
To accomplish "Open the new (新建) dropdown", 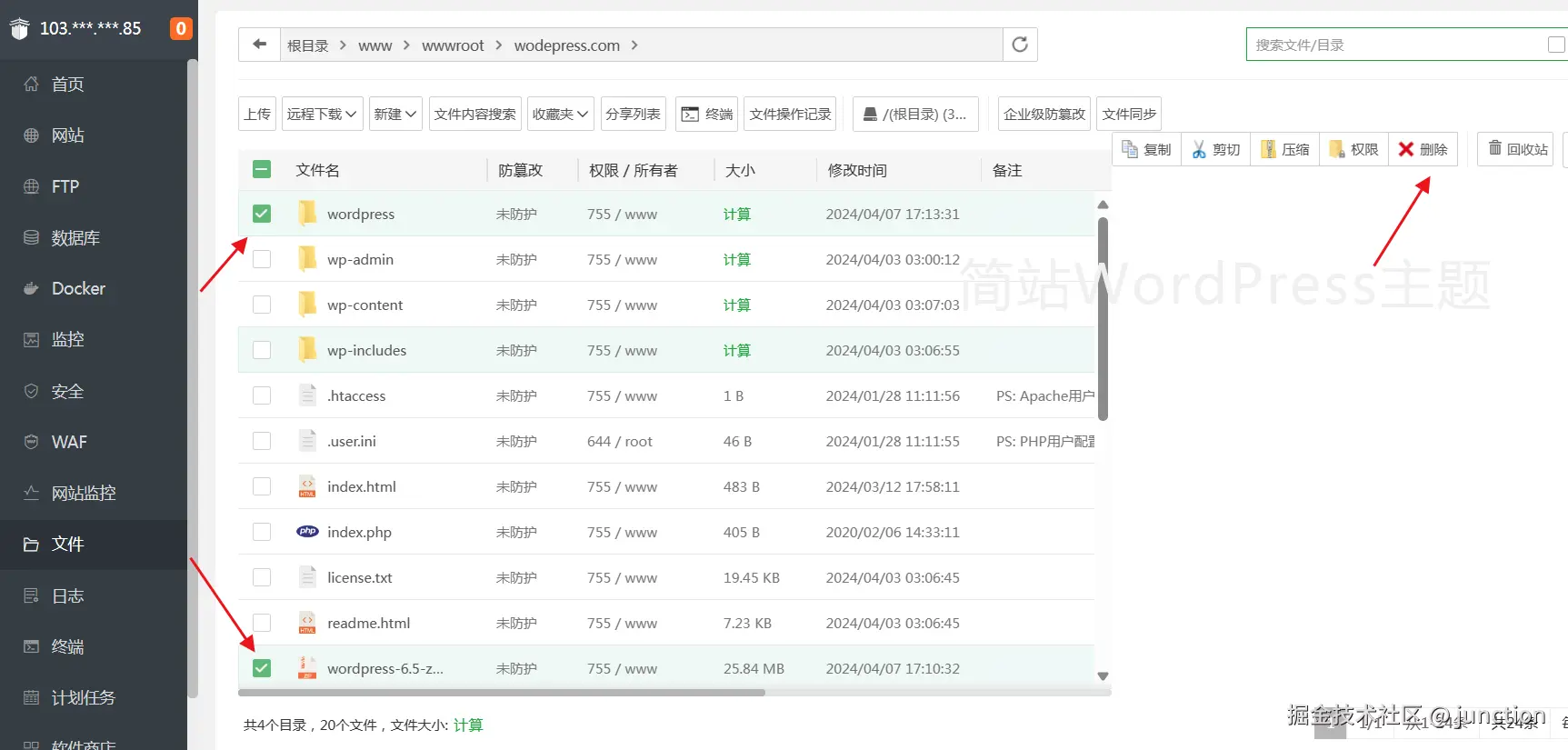I will (x=395, y=114).
